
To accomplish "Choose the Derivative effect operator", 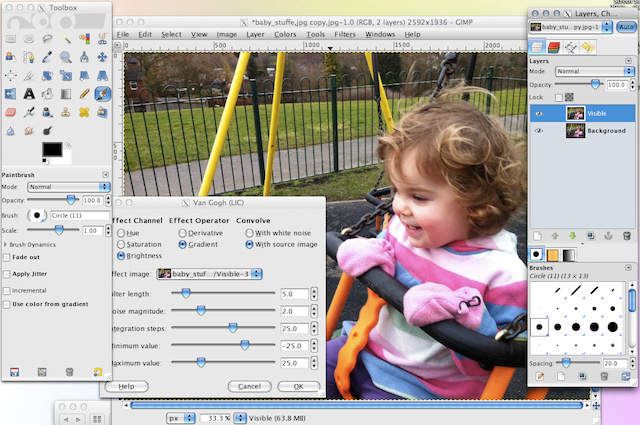I will (182, 232).
